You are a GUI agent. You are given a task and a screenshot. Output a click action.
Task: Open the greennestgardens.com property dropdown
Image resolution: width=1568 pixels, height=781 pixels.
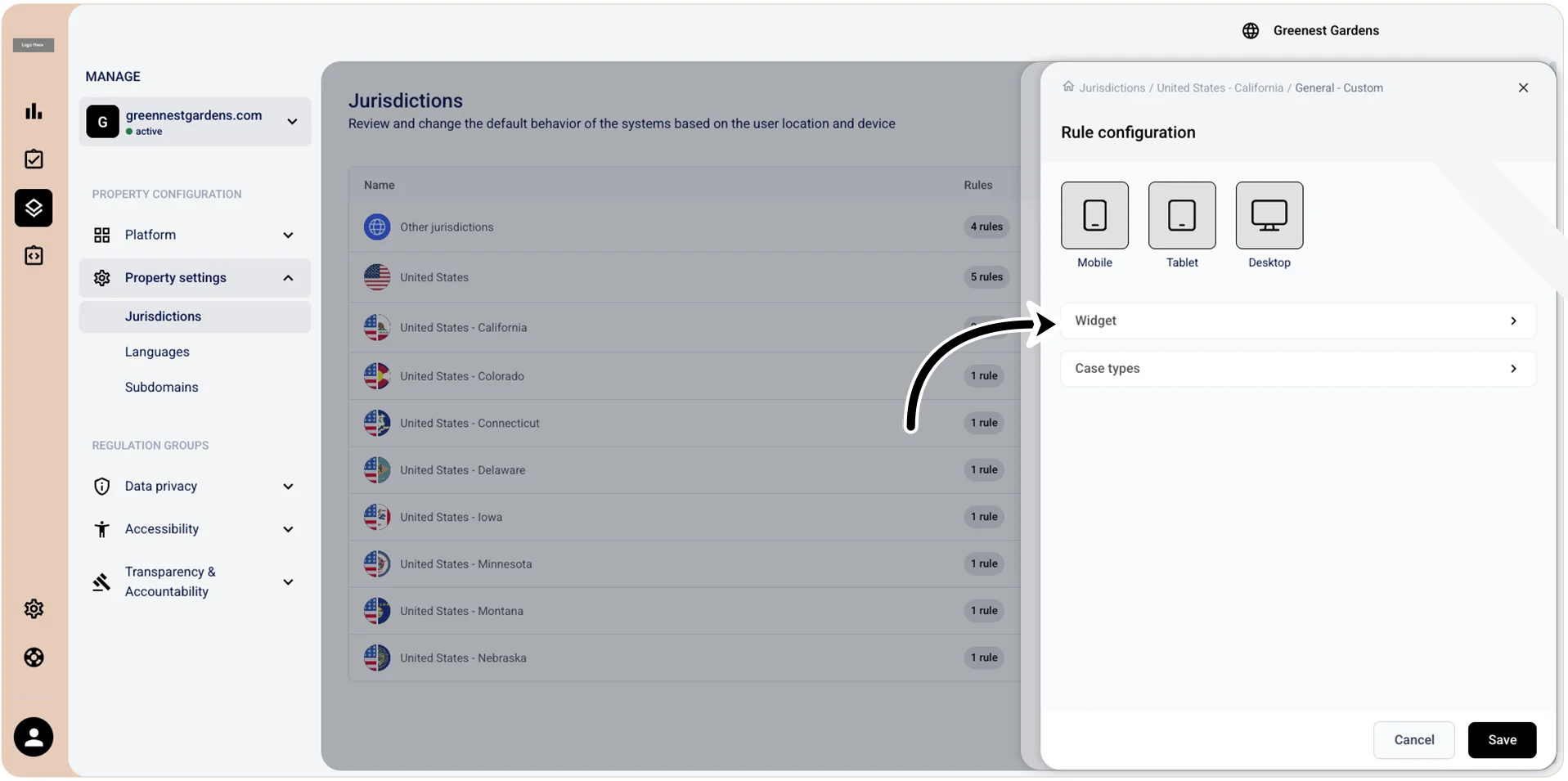tap(195, 122)
